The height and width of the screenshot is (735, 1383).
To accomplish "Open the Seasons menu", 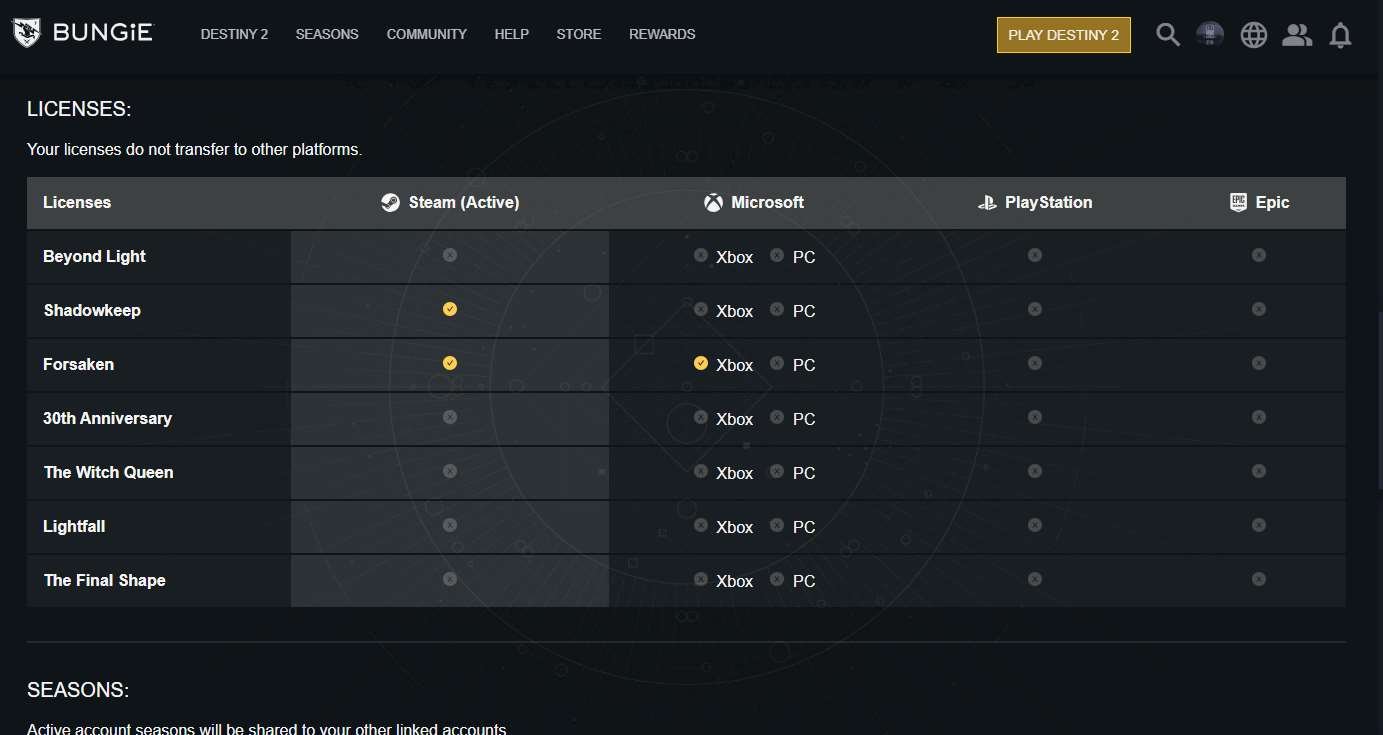I will [x=327, y=34].
